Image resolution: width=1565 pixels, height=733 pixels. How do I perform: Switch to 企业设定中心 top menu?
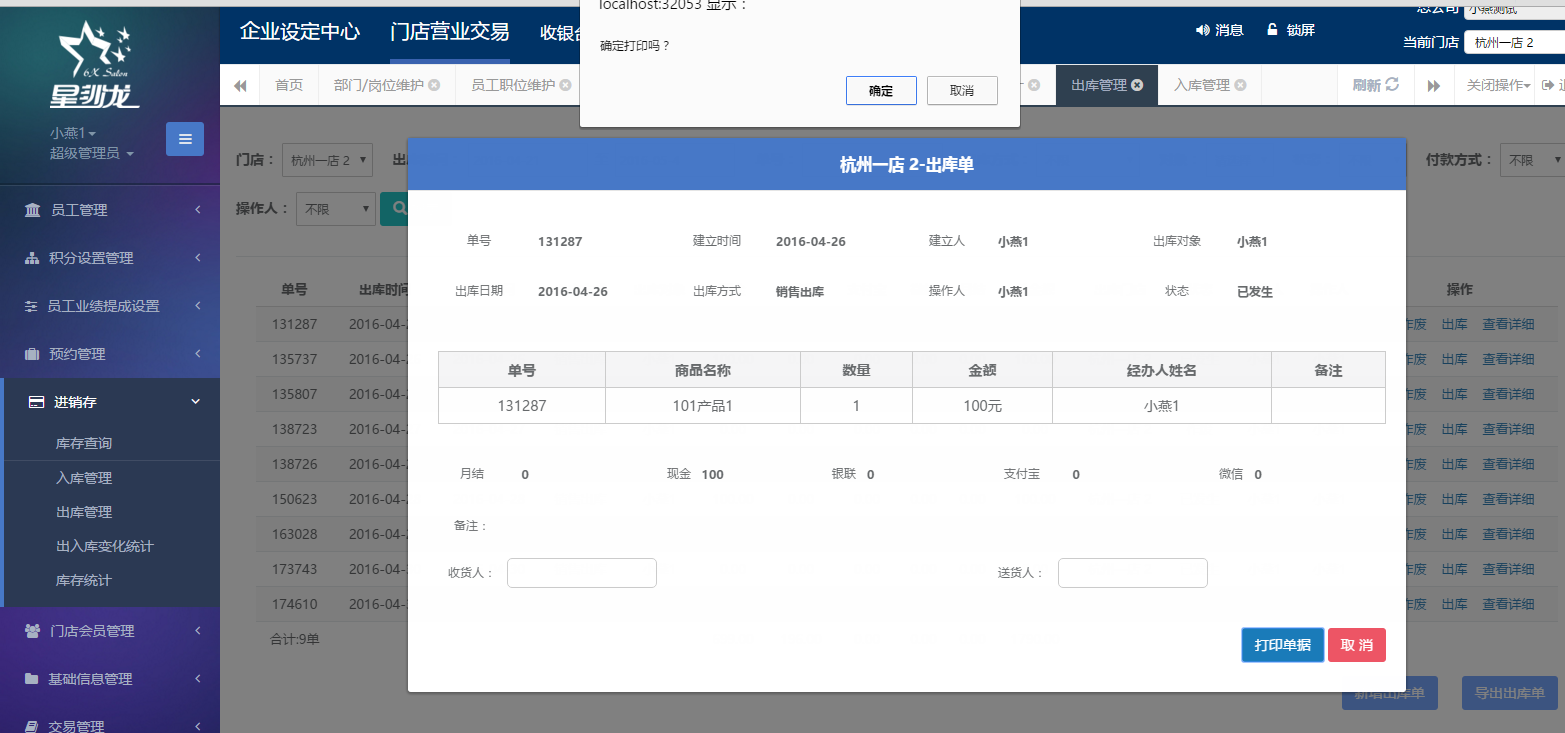(300, 31)
